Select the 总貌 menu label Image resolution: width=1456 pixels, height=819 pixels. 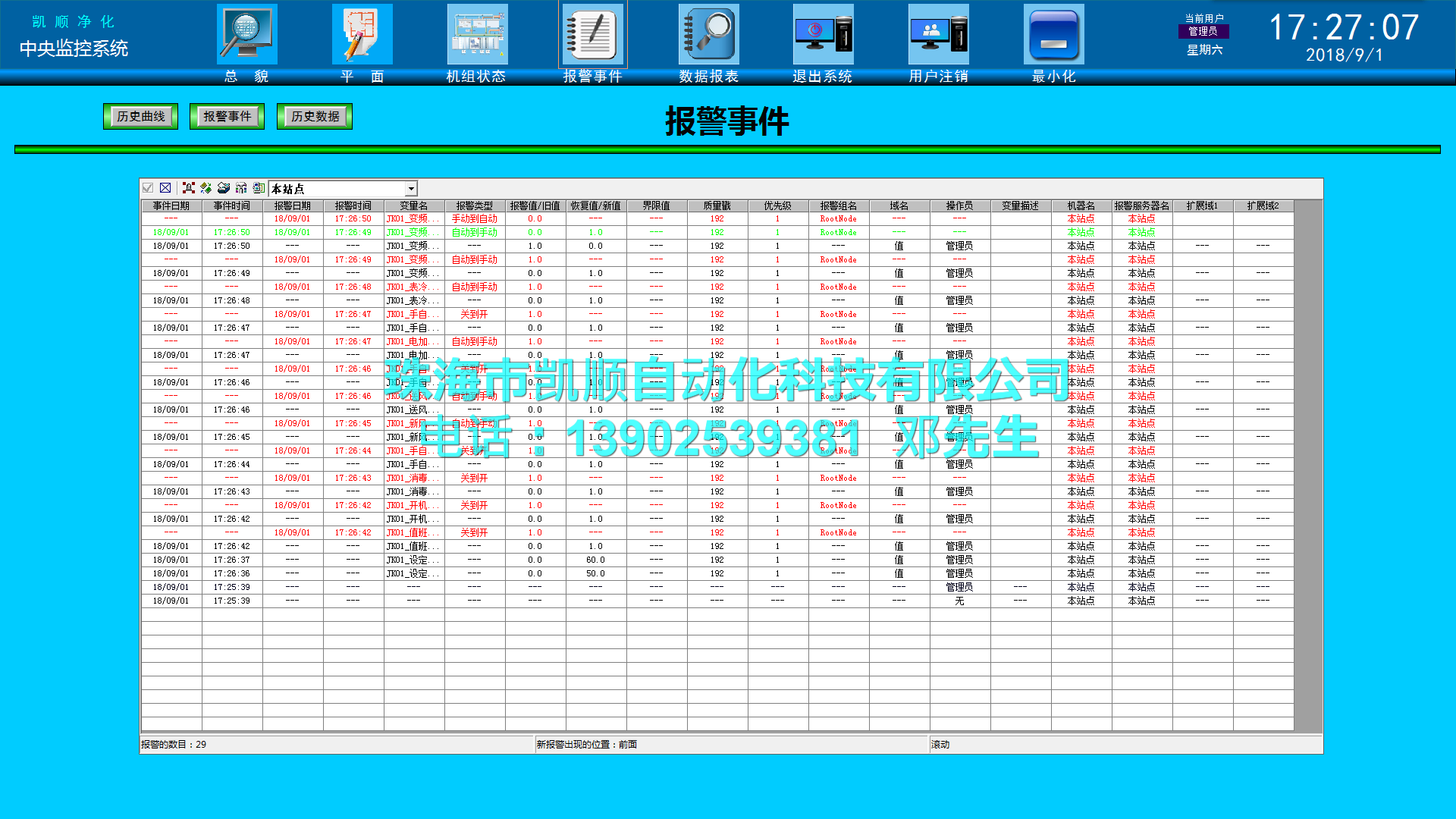pyautogui.click(x=247, y=77)
